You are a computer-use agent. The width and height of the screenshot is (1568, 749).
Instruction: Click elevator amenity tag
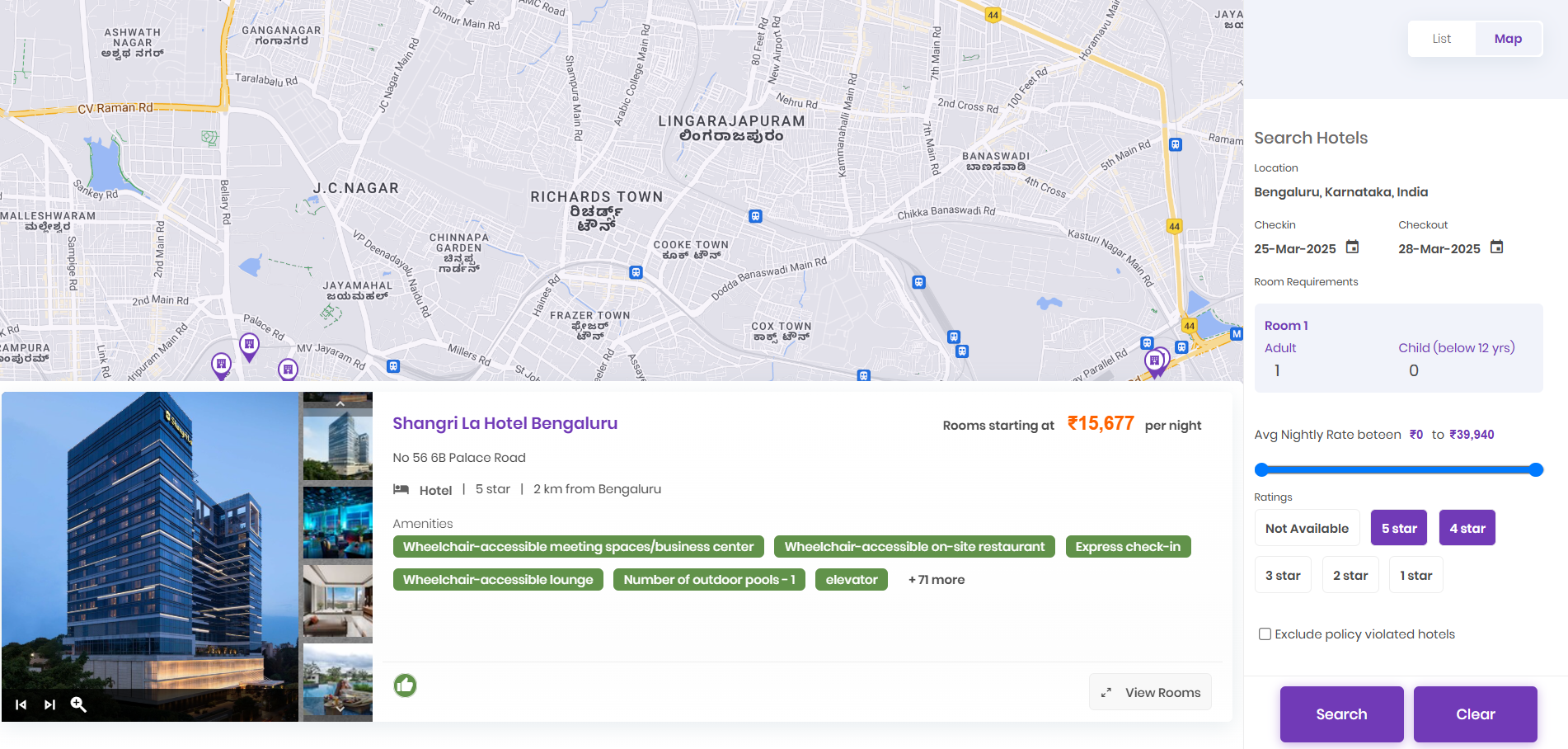pos(852,580)
